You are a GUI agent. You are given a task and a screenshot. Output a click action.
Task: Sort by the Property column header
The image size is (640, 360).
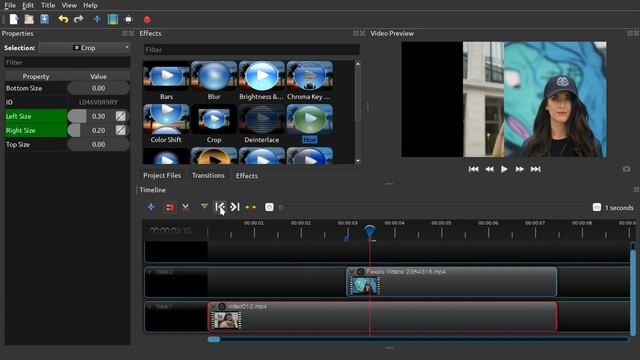click(x=36, y=76)
